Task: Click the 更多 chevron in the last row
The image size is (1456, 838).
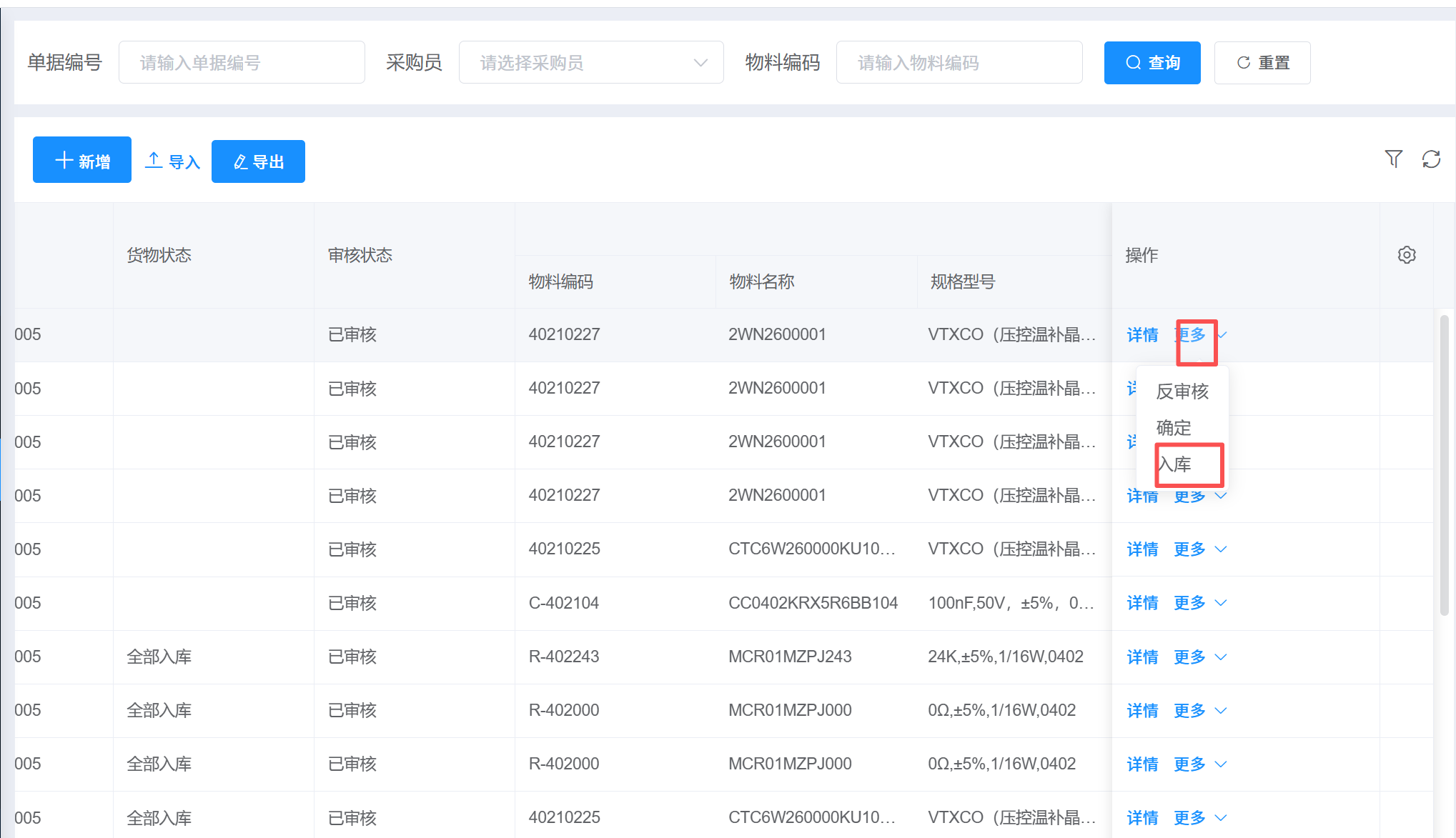Action: (x=1221, y=817)
